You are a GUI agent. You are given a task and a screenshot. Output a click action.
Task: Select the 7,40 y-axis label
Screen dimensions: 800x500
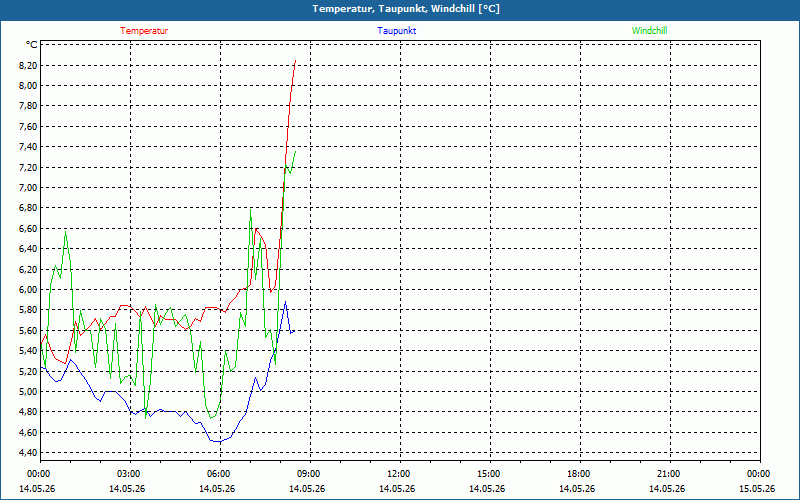[29, 147]
